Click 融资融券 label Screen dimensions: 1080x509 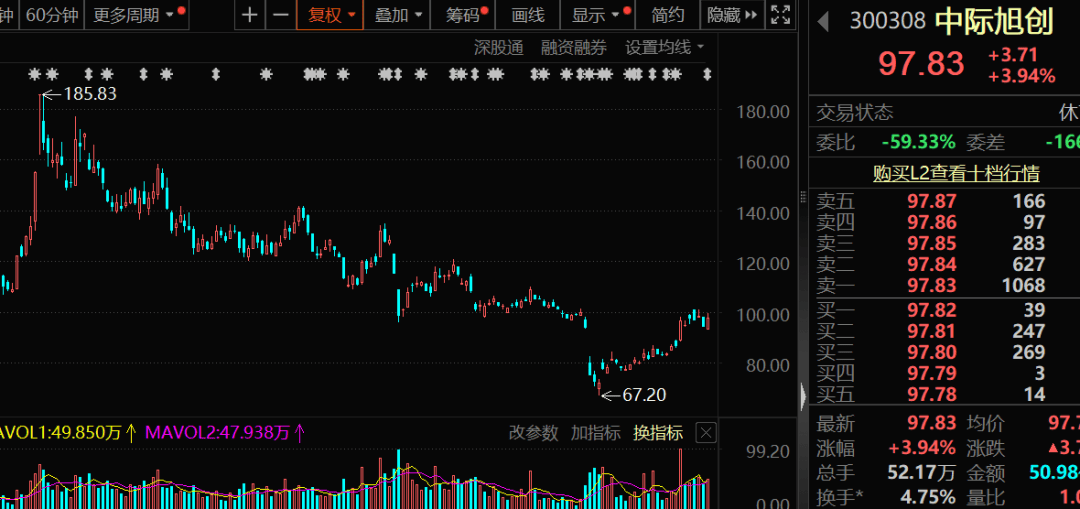pos(574,48)
